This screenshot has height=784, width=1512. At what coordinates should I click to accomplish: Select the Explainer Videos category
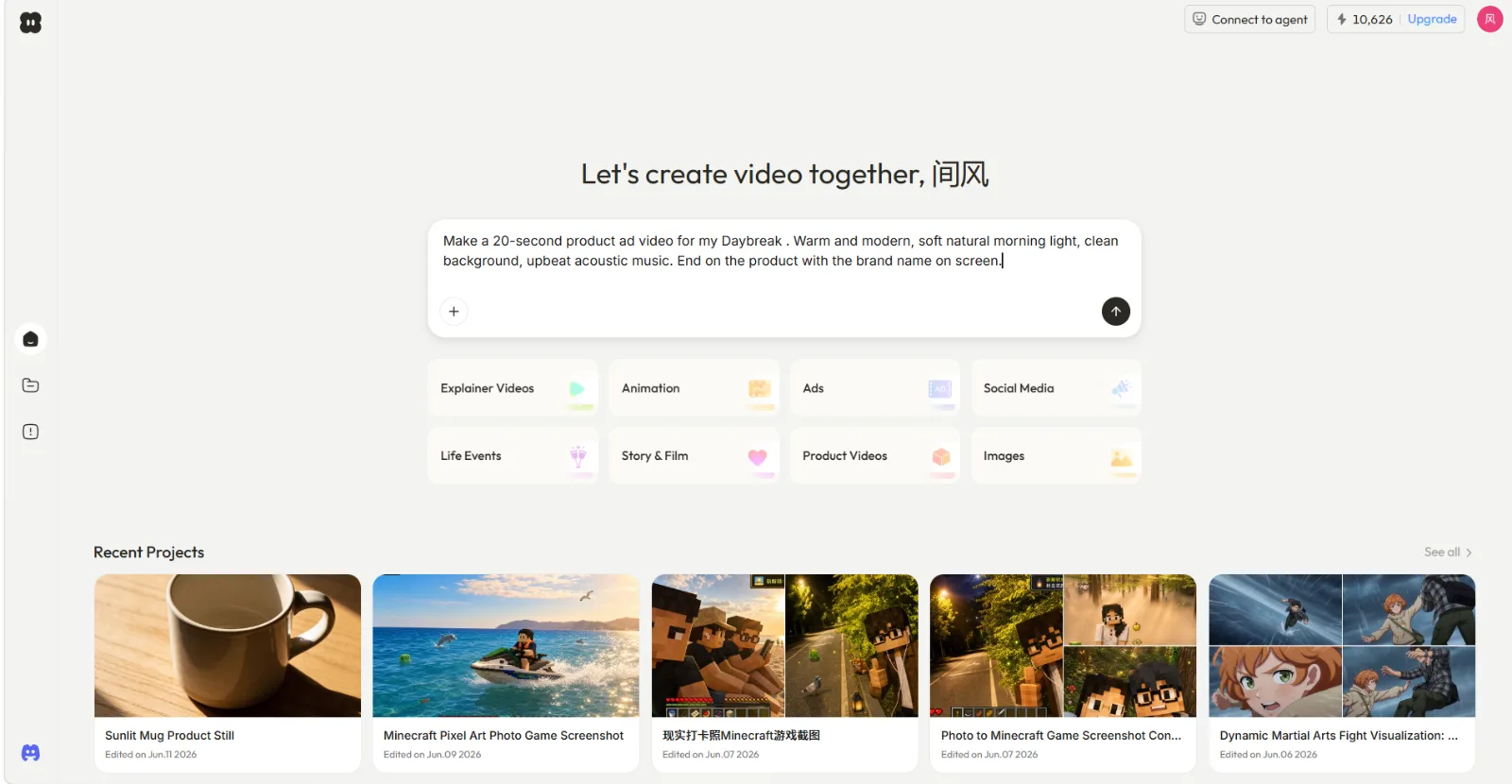pos(513,388)
